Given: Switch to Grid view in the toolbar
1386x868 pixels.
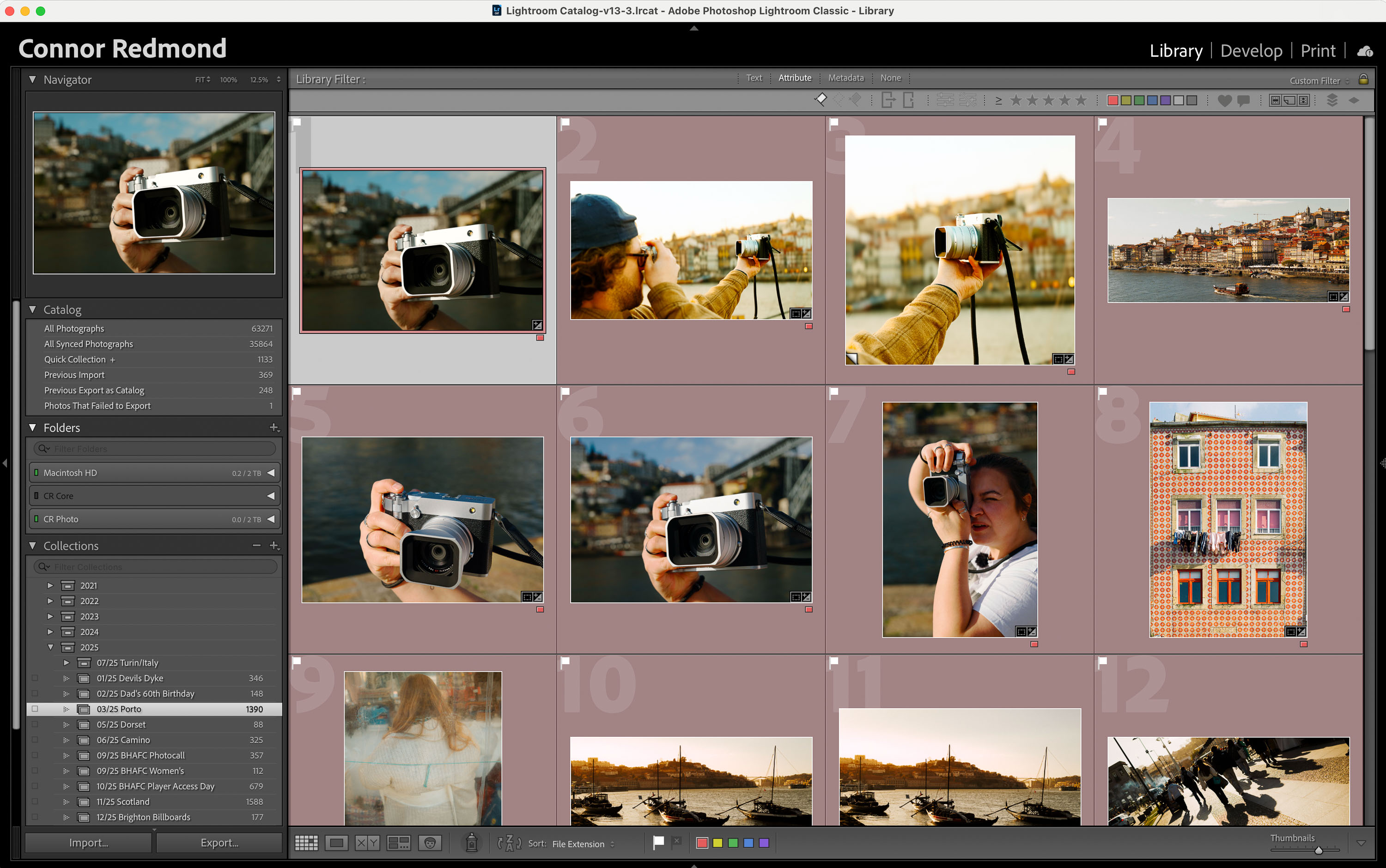Looking at the screenshot, I should click(x=306, y=843).
